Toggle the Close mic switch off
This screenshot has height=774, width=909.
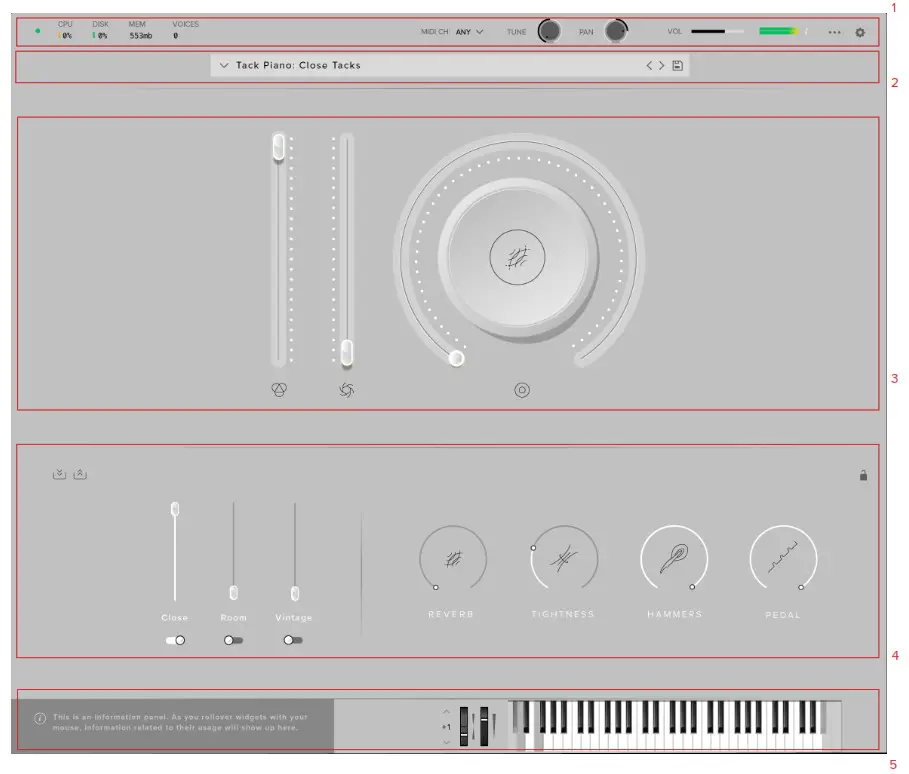(175, 641)
